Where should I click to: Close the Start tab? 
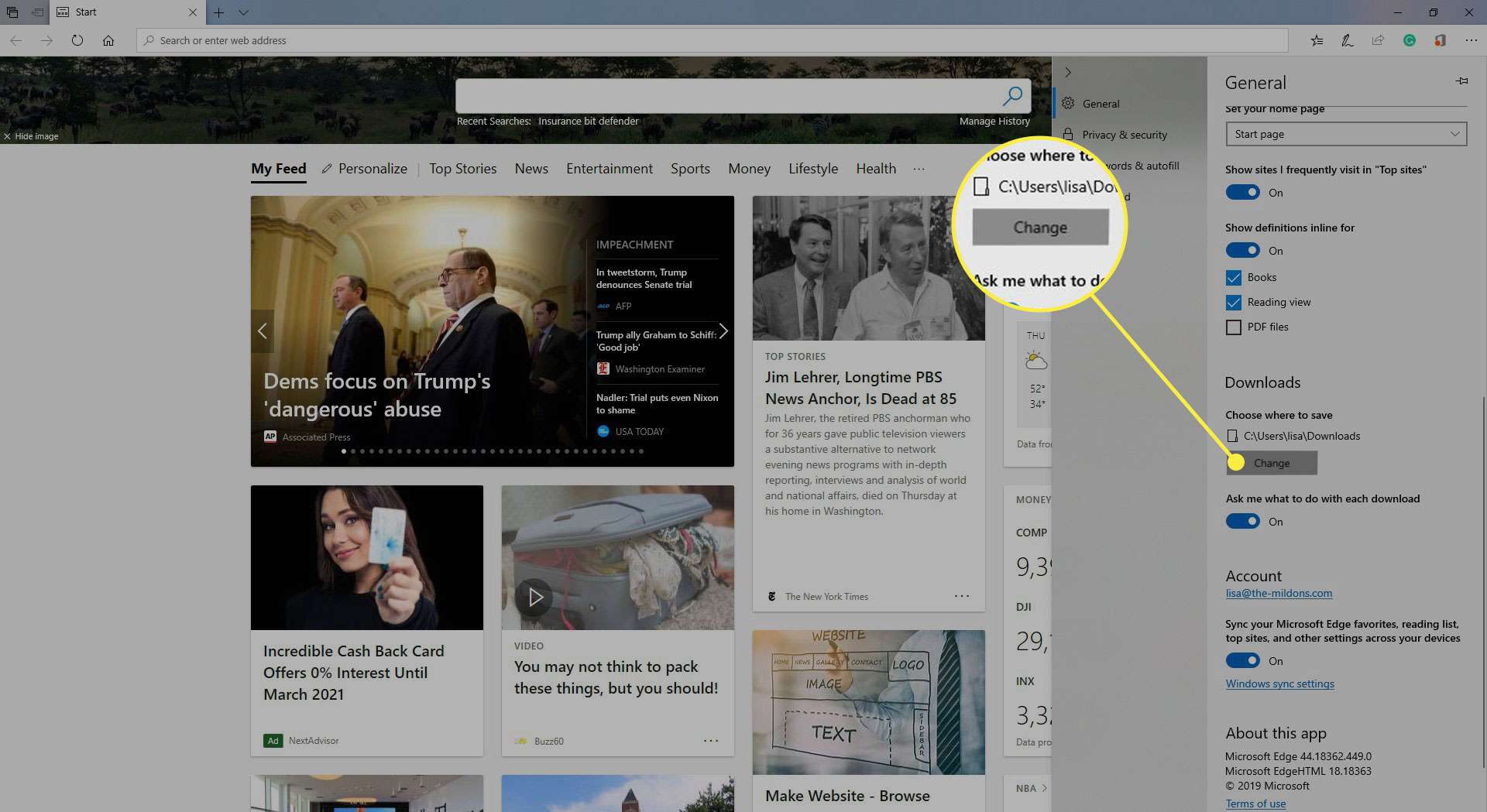[x=193, y=12]
